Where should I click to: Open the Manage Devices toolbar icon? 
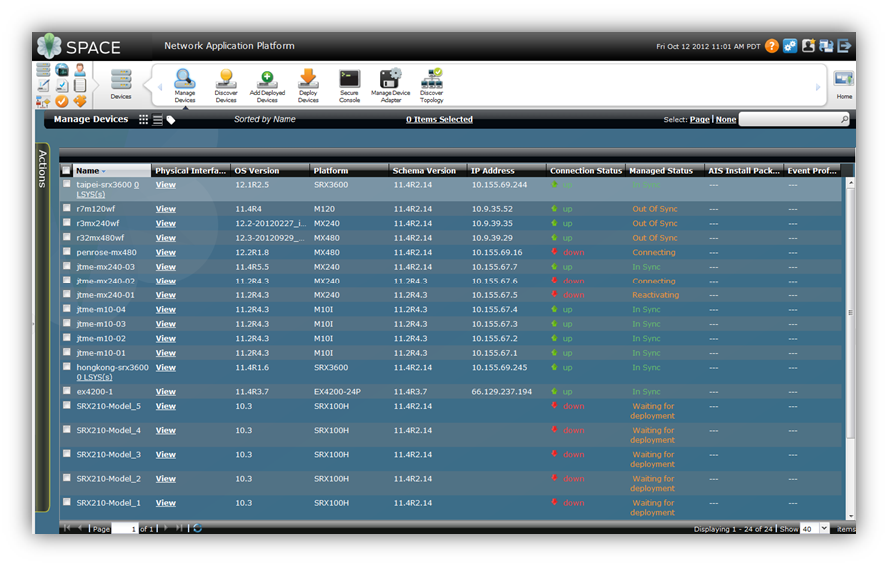185,86
